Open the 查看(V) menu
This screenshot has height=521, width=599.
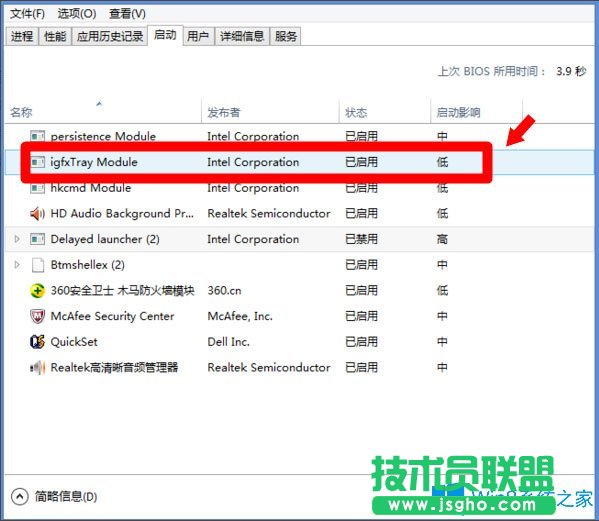(127, 14)
